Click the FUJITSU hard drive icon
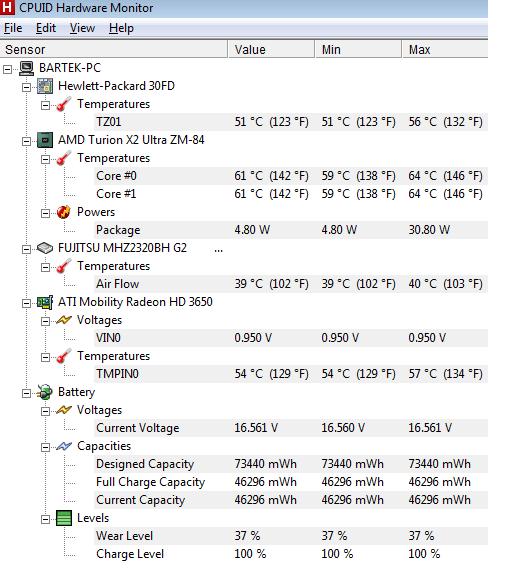Viewport: 514px width, 577px height. point(45,248)
